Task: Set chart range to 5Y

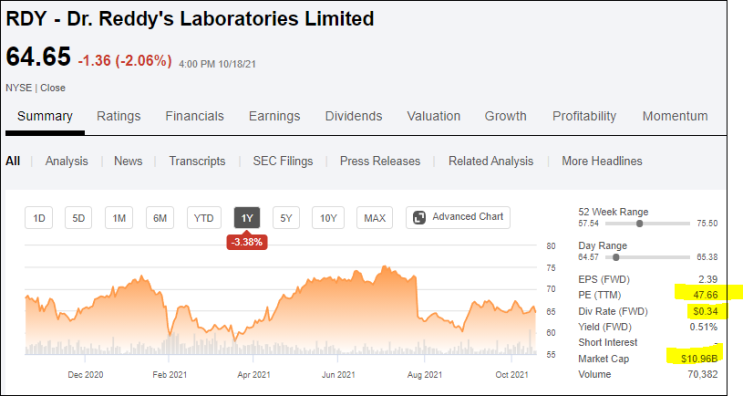Action: [286, 218]
